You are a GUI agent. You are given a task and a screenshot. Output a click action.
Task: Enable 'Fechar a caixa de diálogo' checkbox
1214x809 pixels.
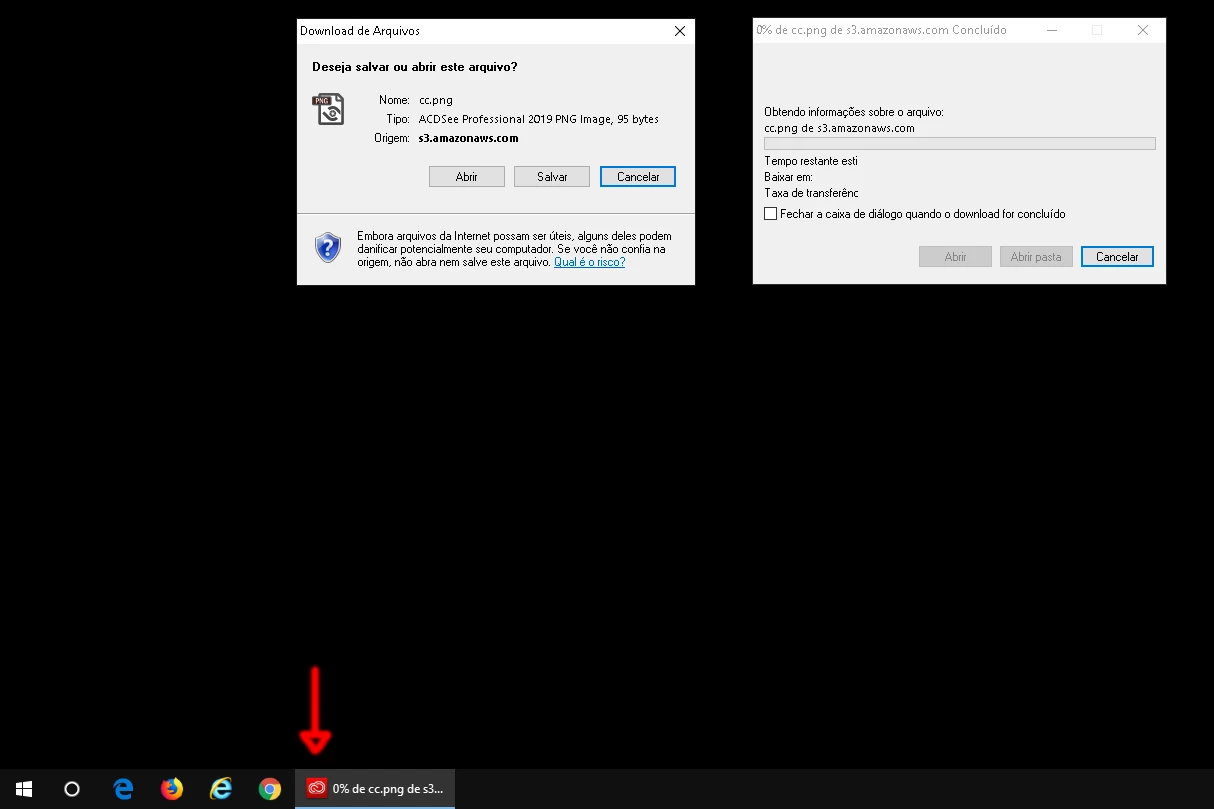click(x=770, y=214)
